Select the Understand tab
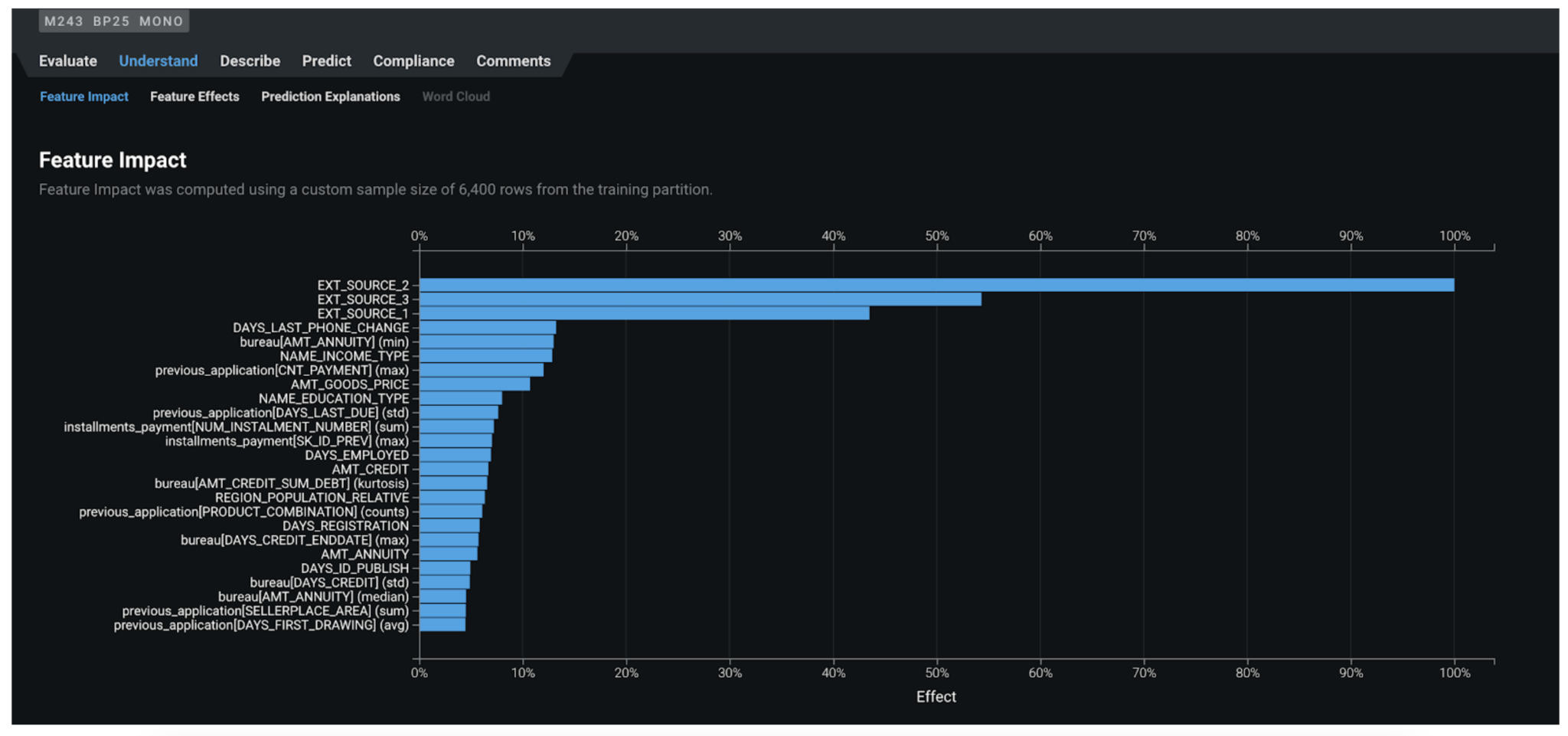The height and width of the screenshot is (736, 1568). [158, 61]
